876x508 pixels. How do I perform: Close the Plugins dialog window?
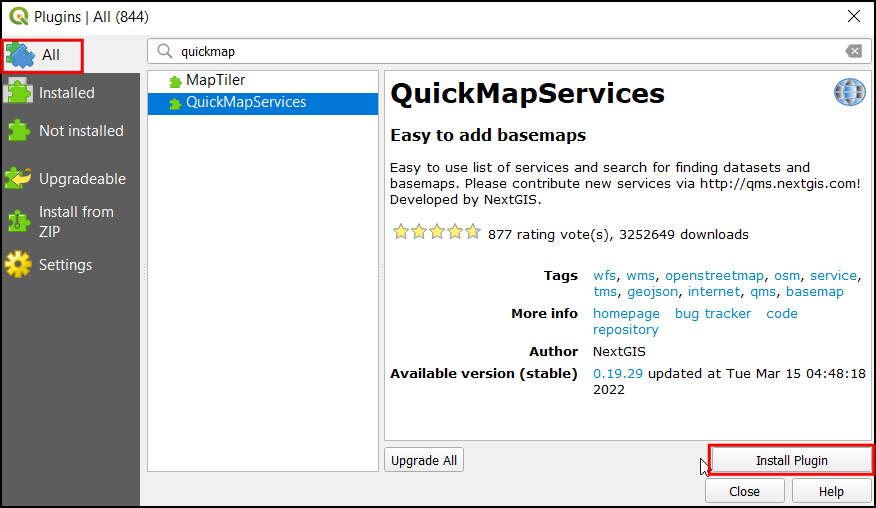coord(854,16)
